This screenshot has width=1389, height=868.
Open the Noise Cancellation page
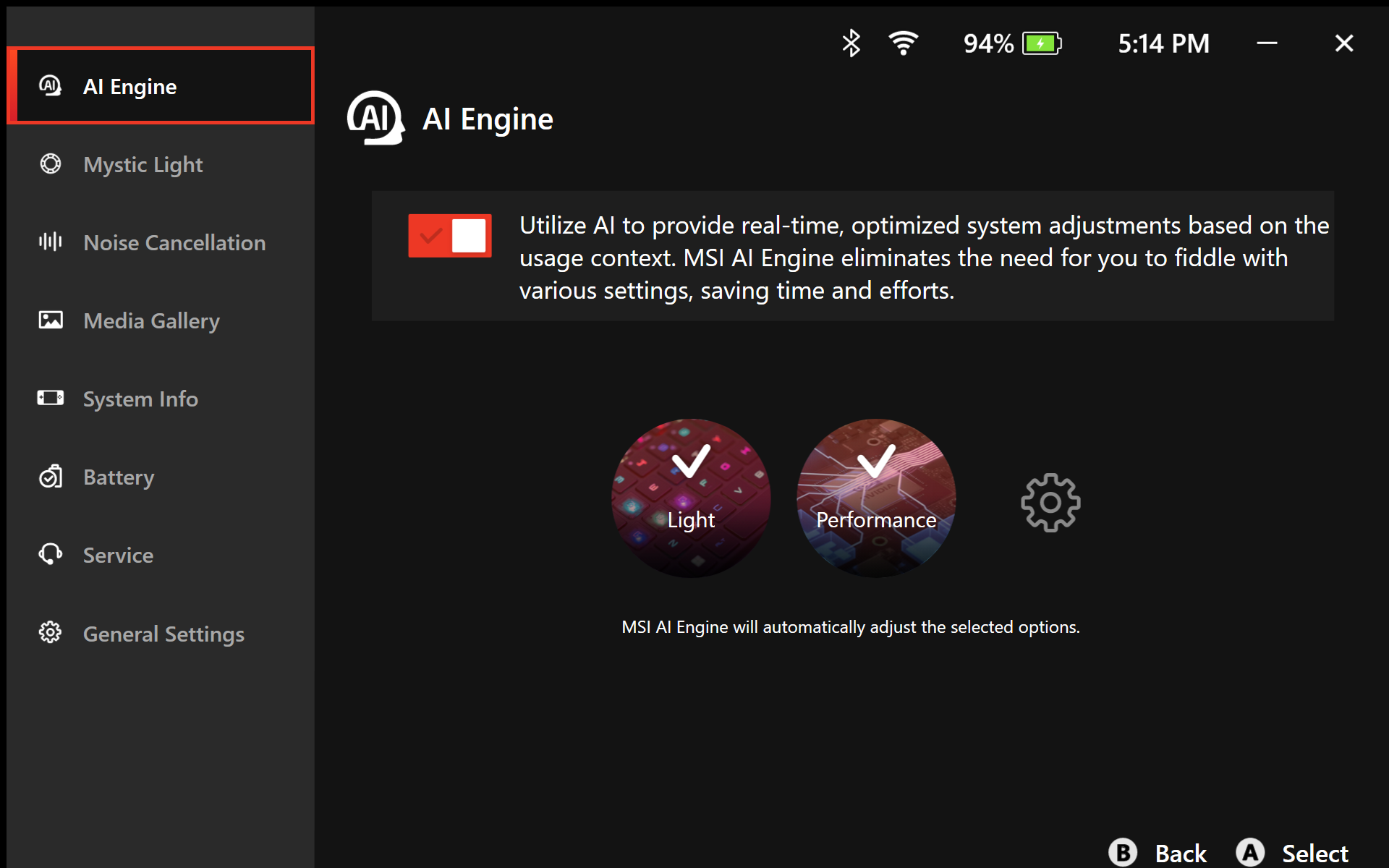[x=174, y=242]
